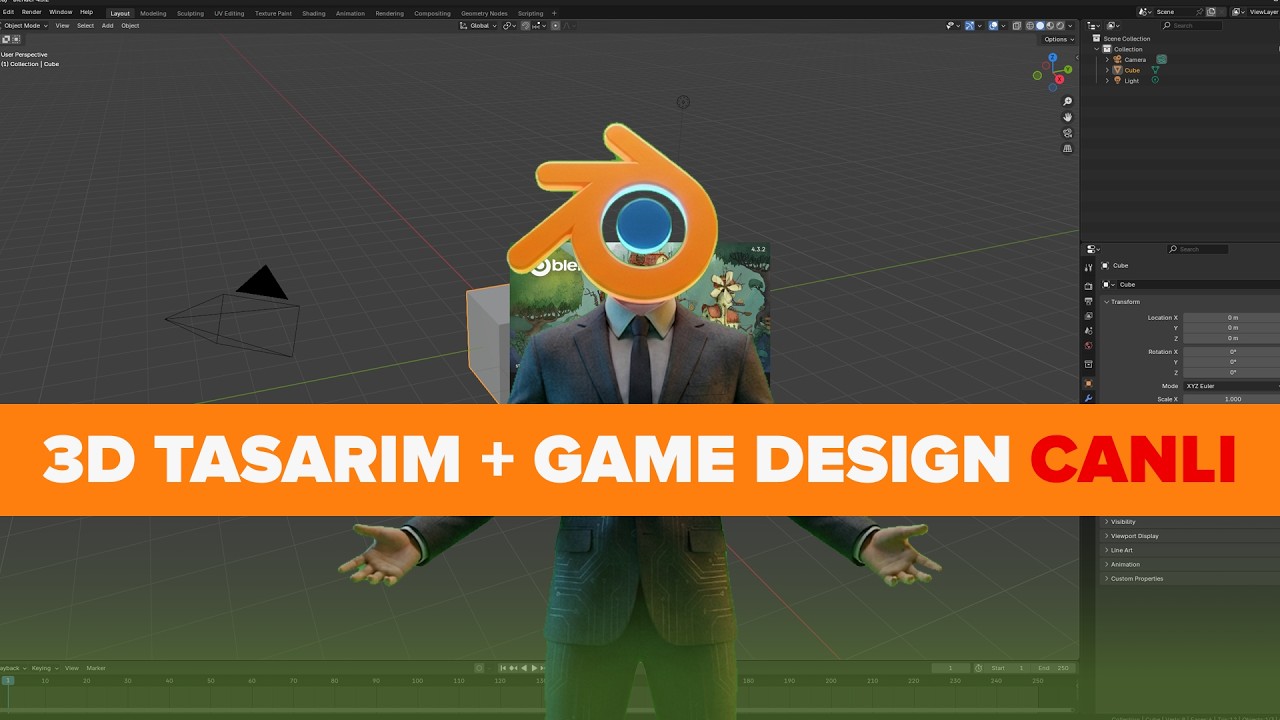Click the Z axis on navigation gizmo

[x=1053, y=58]
